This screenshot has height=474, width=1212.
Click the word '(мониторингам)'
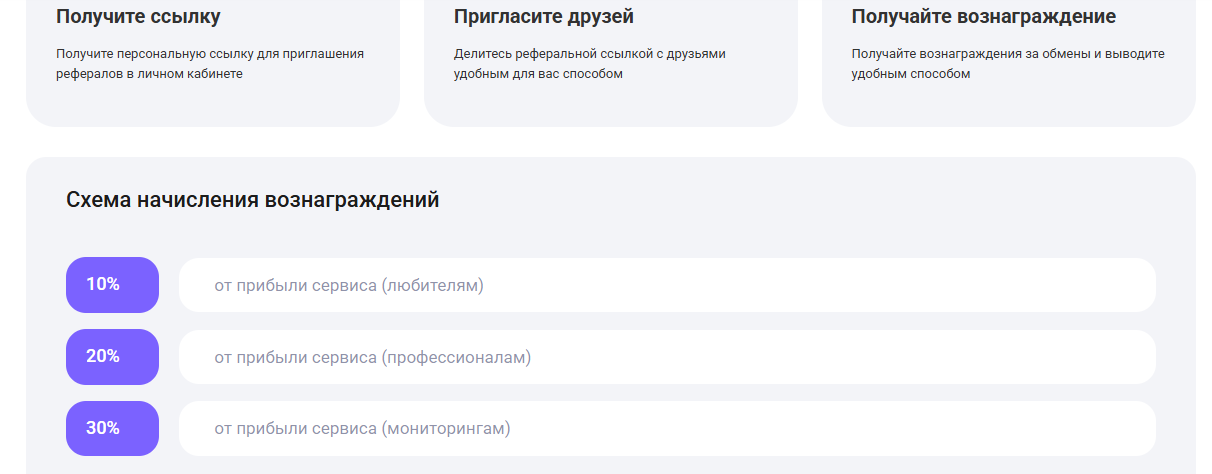(445, 429)
